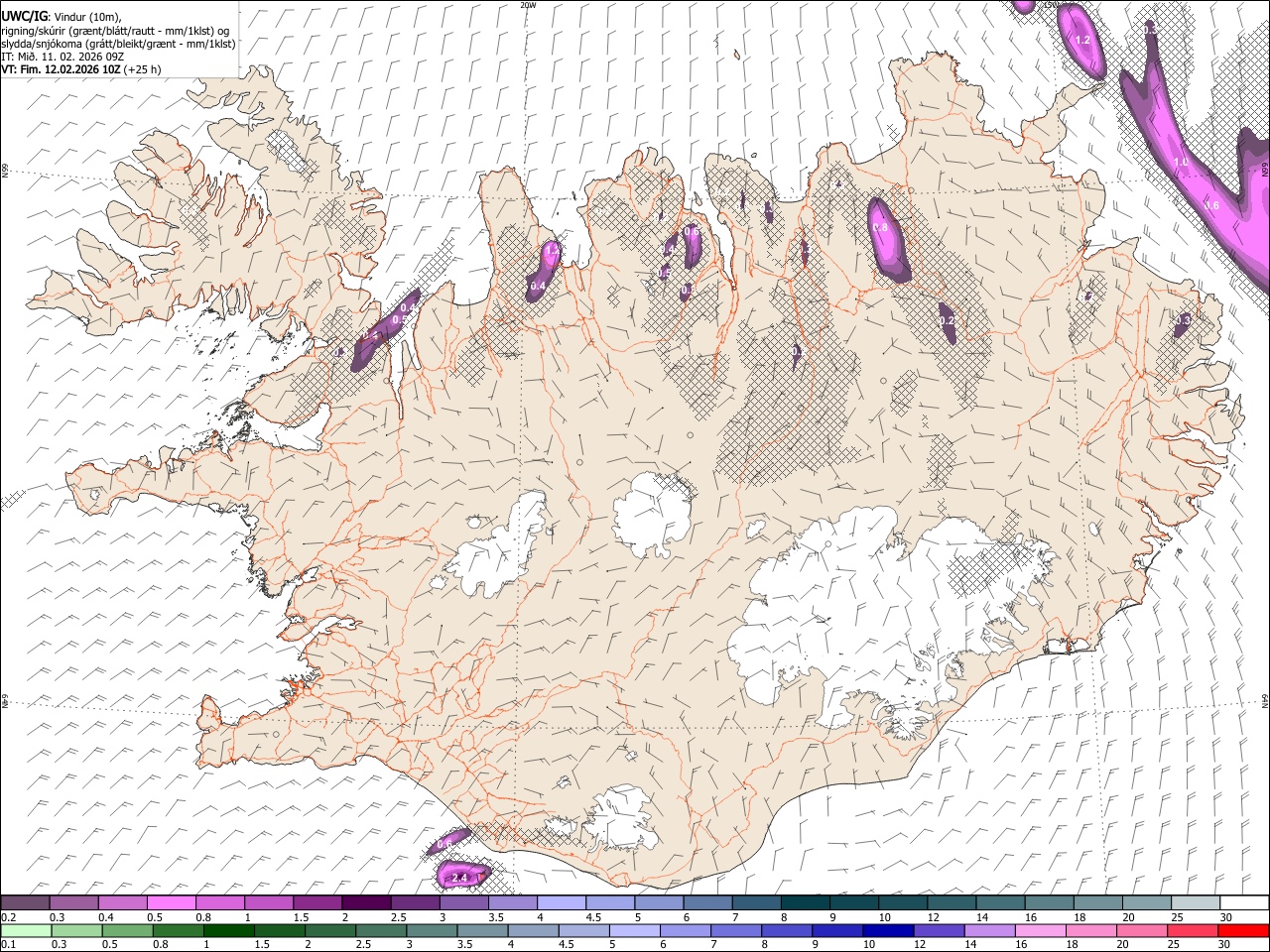Click the "0.8" value in the northeast purple blob
This screenshot has width=1270, height=952.
click(880, 228)
